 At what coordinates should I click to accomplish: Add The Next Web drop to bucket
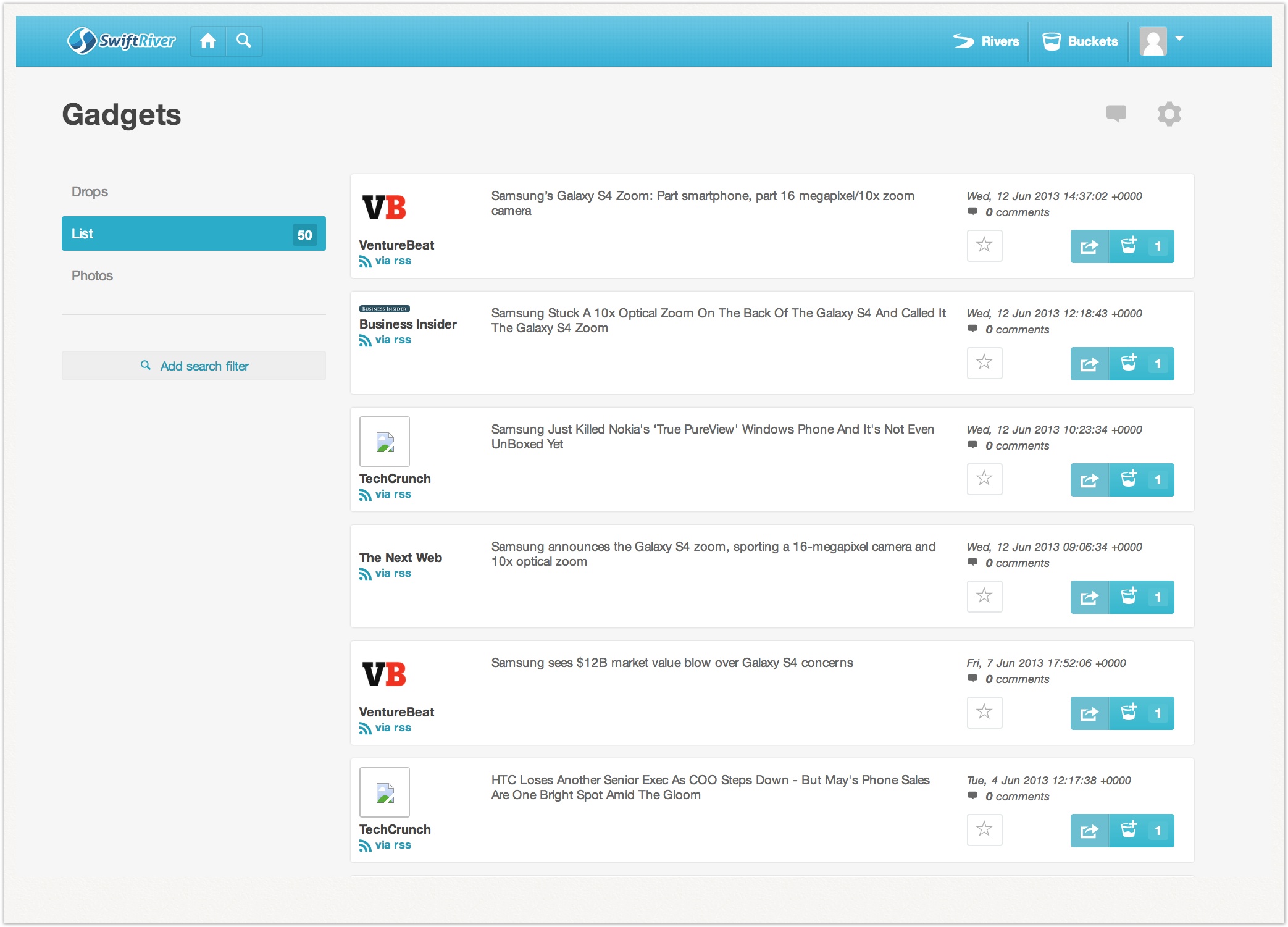point(1129,597)
